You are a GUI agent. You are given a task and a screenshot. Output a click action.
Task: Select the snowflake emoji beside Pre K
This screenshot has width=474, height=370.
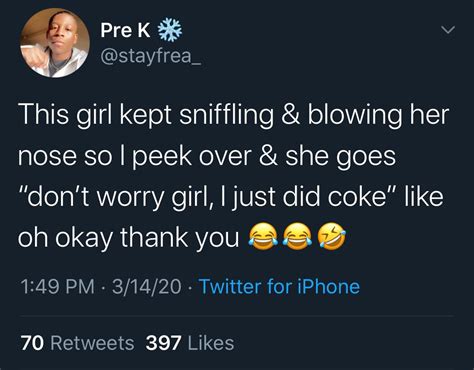(x=170, y=30)
